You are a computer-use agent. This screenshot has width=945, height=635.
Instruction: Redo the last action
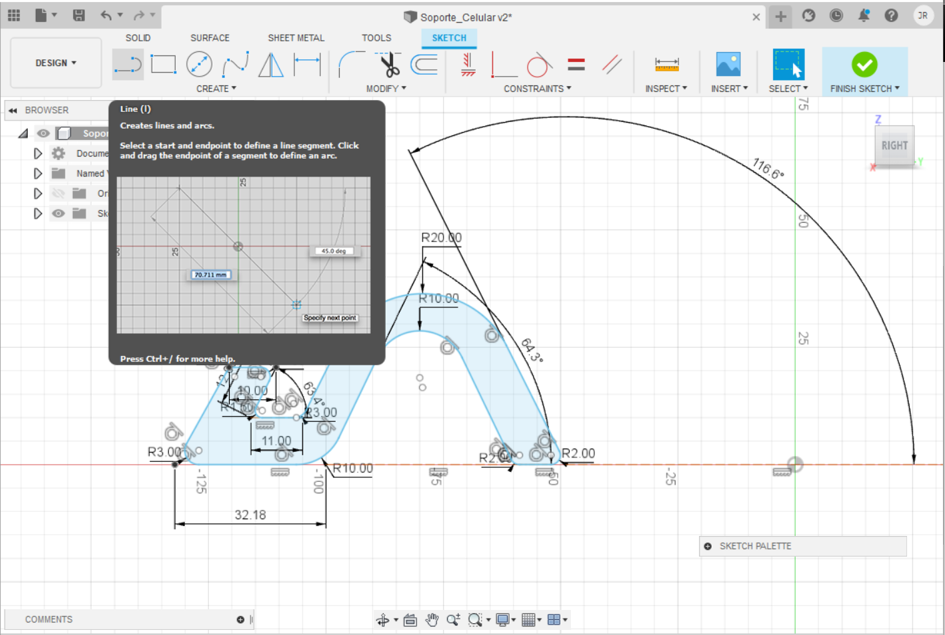pos(139,16)
